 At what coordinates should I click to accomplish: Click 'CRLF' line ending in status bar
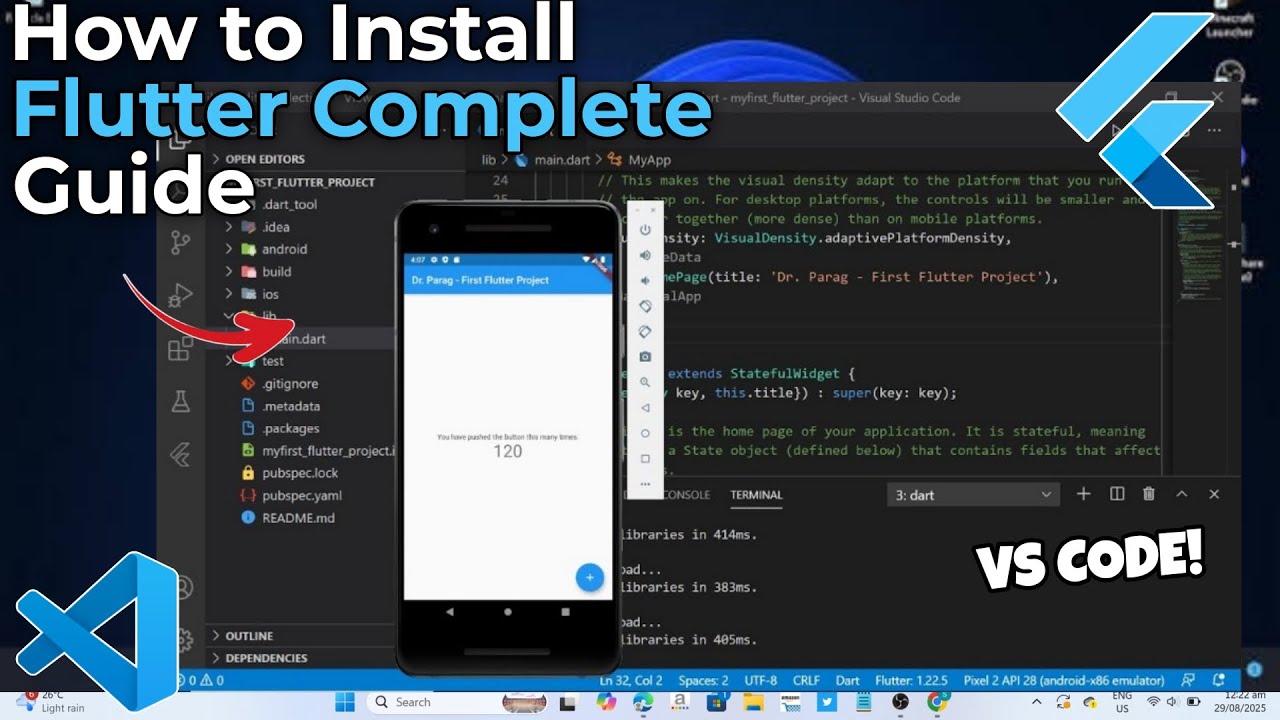(806, 680)
